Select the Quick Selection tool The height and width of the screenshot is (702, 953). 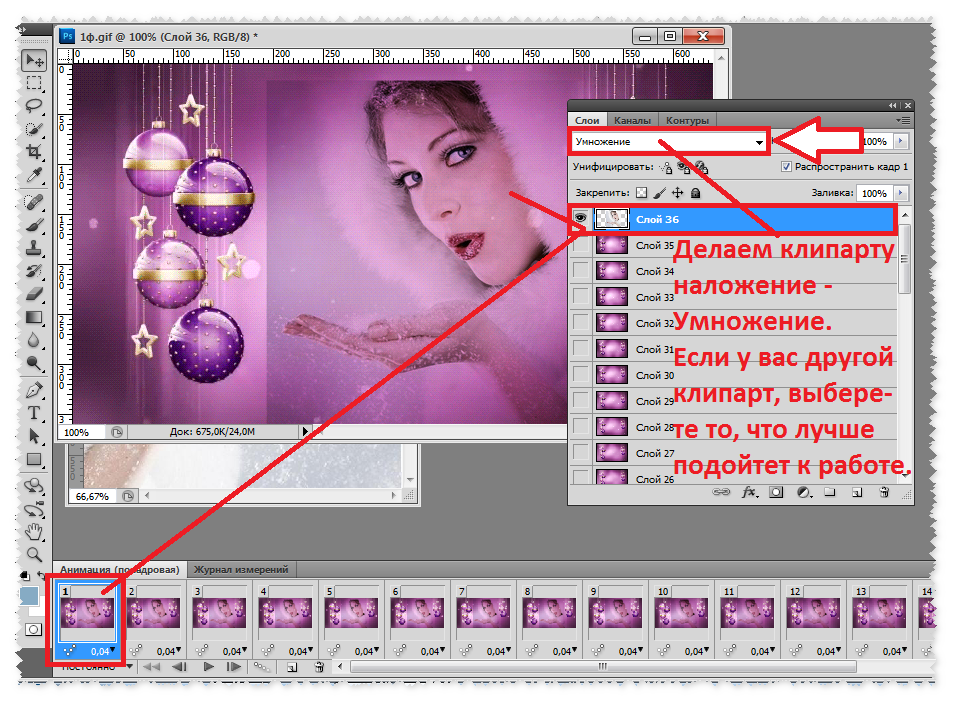[x=34, y=128]
